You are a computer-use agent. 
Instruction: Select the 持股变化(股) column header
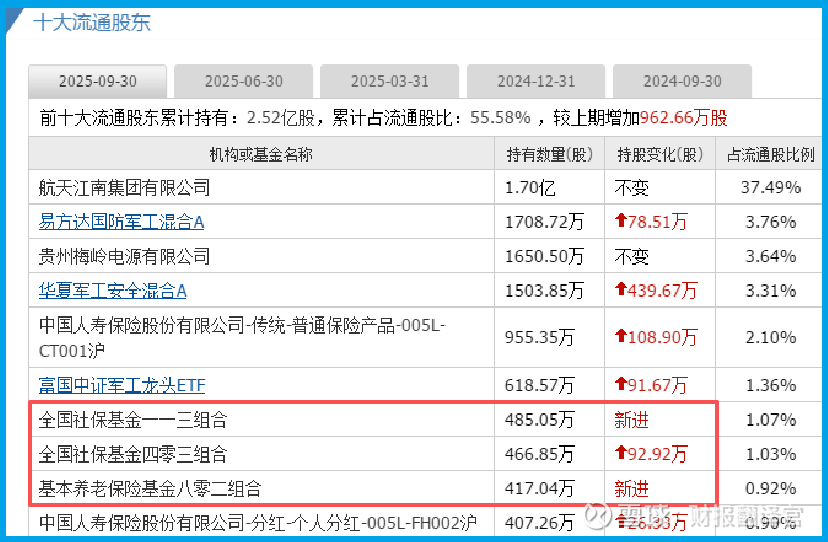coord(660,154)
